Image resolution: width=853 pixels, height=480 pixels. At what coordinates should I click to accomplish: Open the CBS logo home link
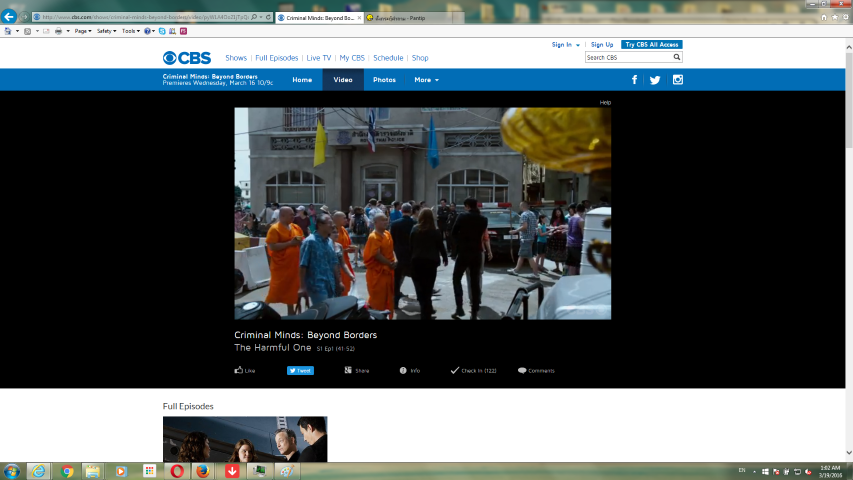point(187,58)
